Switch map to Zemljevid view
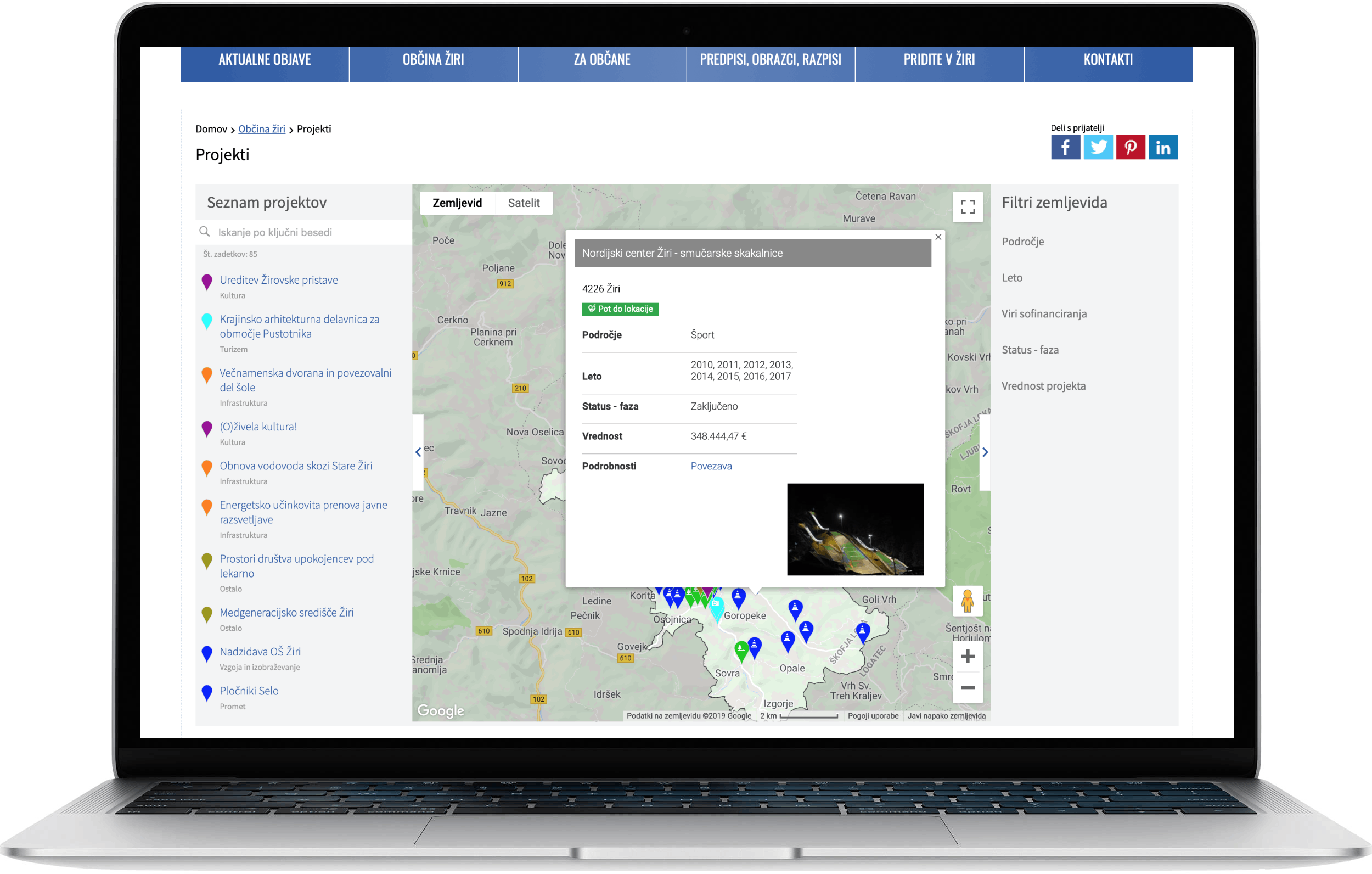The image size is (1372, 874). tap(457, 203)
